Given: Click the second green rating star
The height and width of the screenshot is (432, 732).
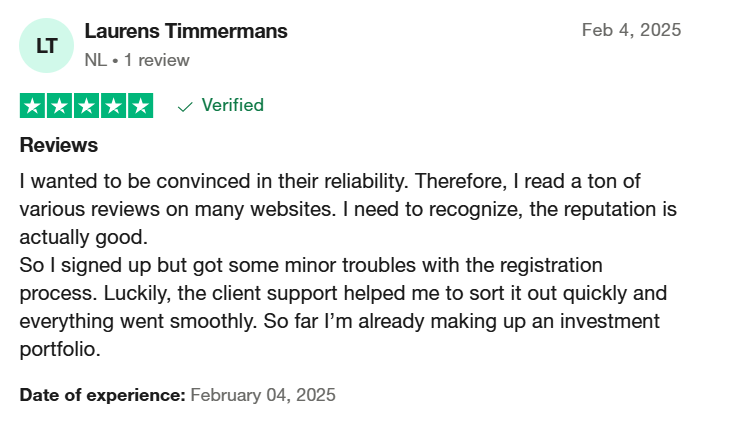Looking at the screenshot, I should tap(59, 106).
